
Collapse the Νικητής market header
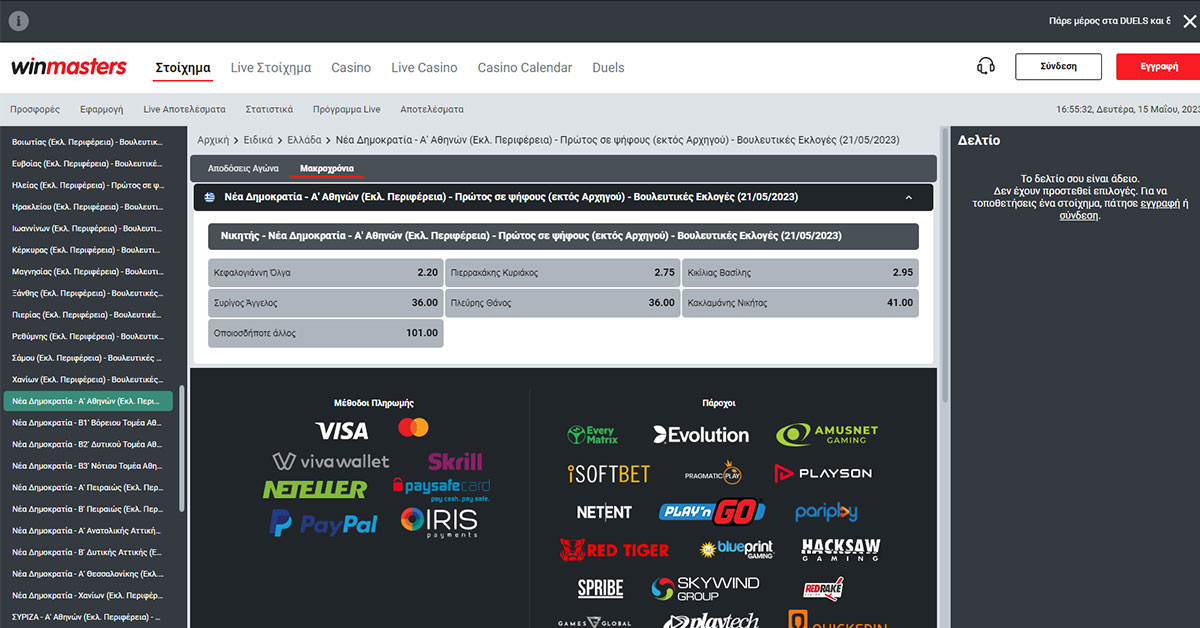tap(563, 236)
